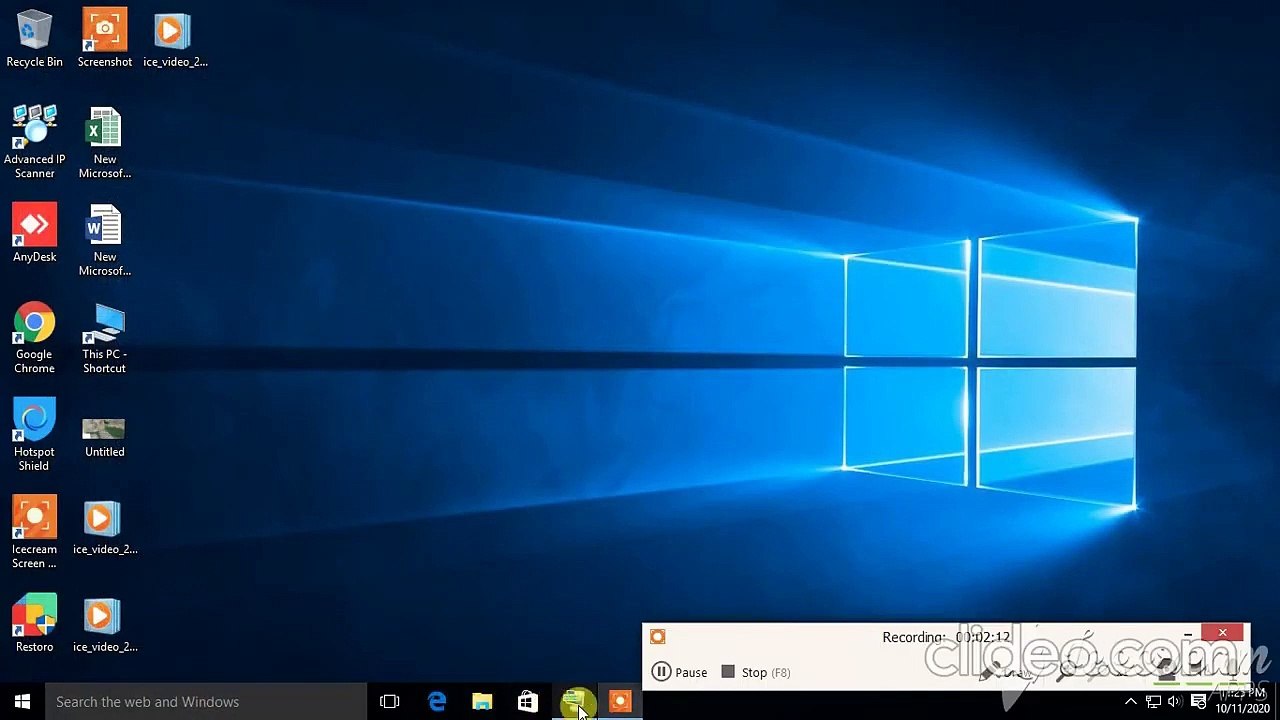
Task: Minimize the recording control panel
Action: point(1187,634)
